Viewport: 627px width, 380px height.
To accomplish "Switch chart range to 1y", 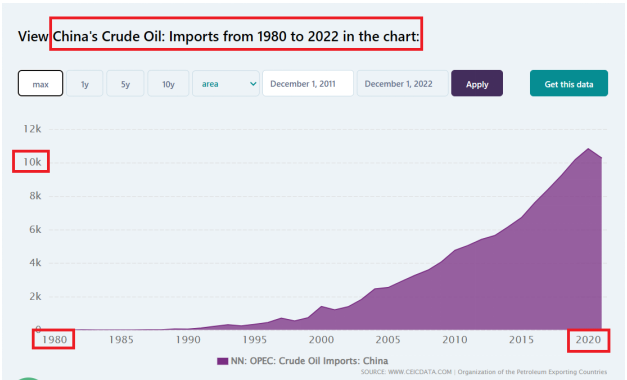I will [x=85, y=83].
